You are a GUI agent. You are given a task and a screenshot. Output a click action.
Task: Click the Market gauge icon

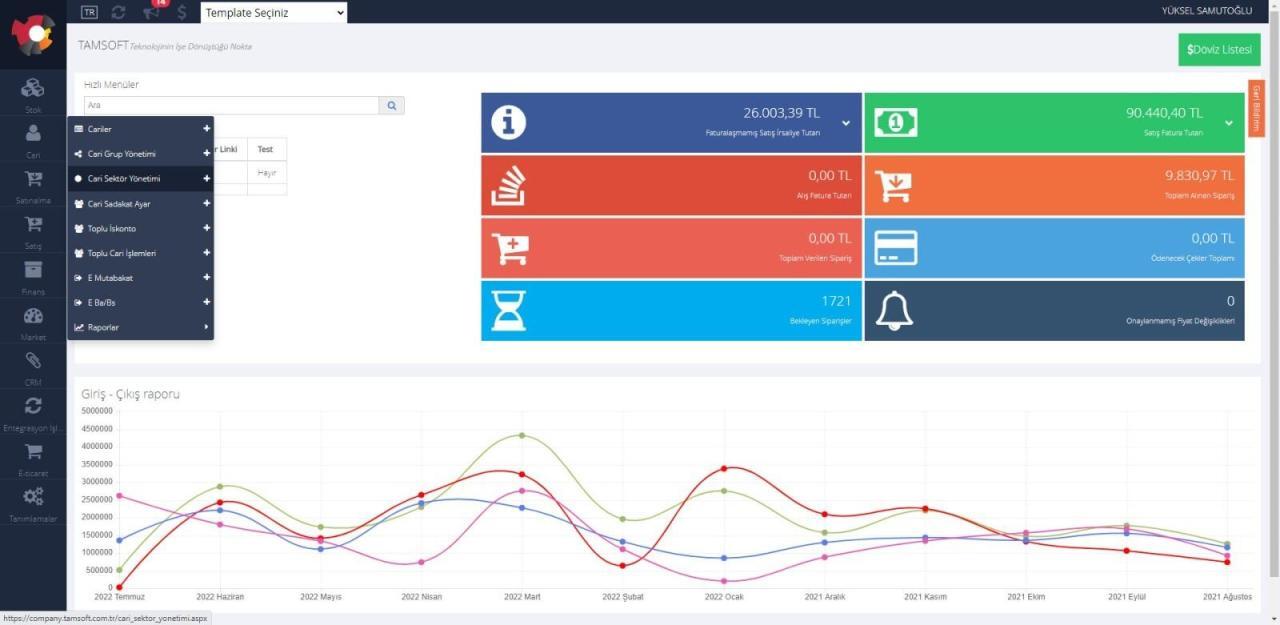33,317
